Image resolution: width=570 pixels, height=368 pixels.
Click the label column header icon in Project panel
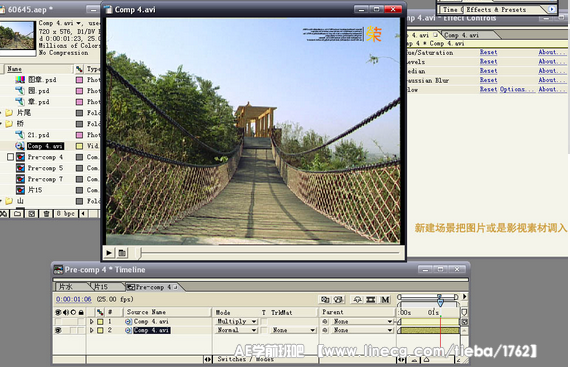click(x=79, y=69)
